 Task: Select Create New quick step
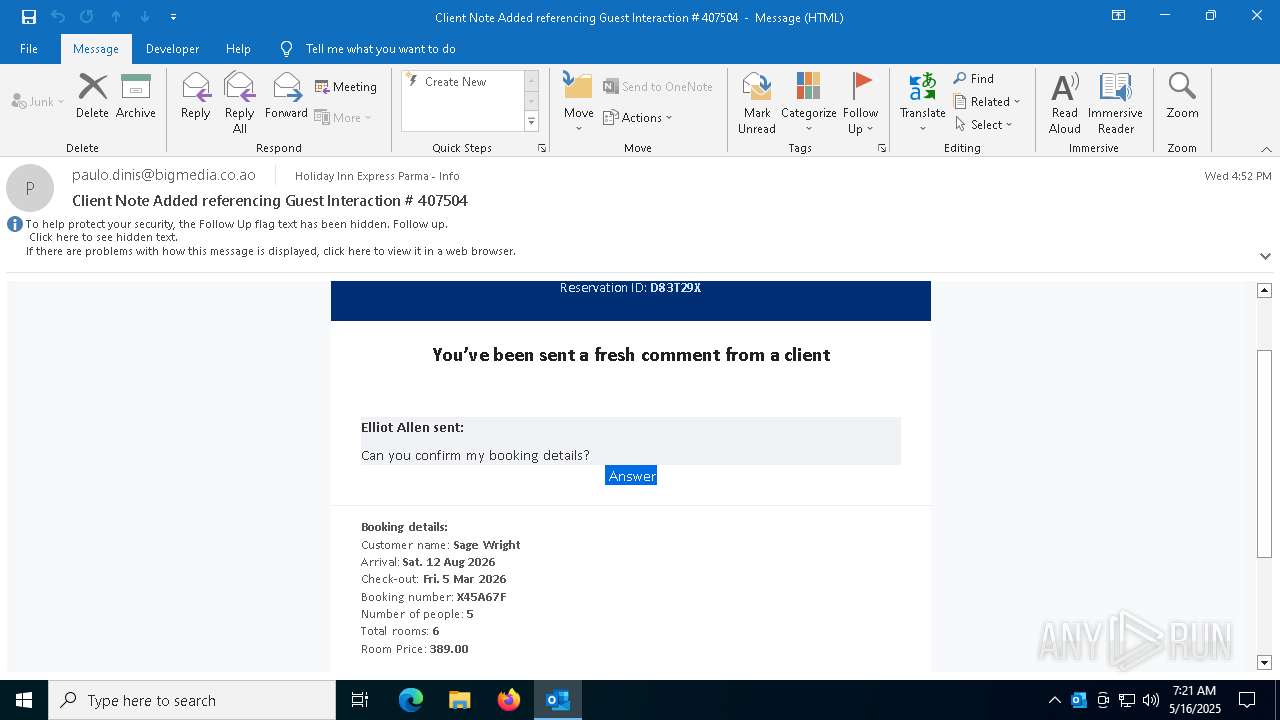455,82
